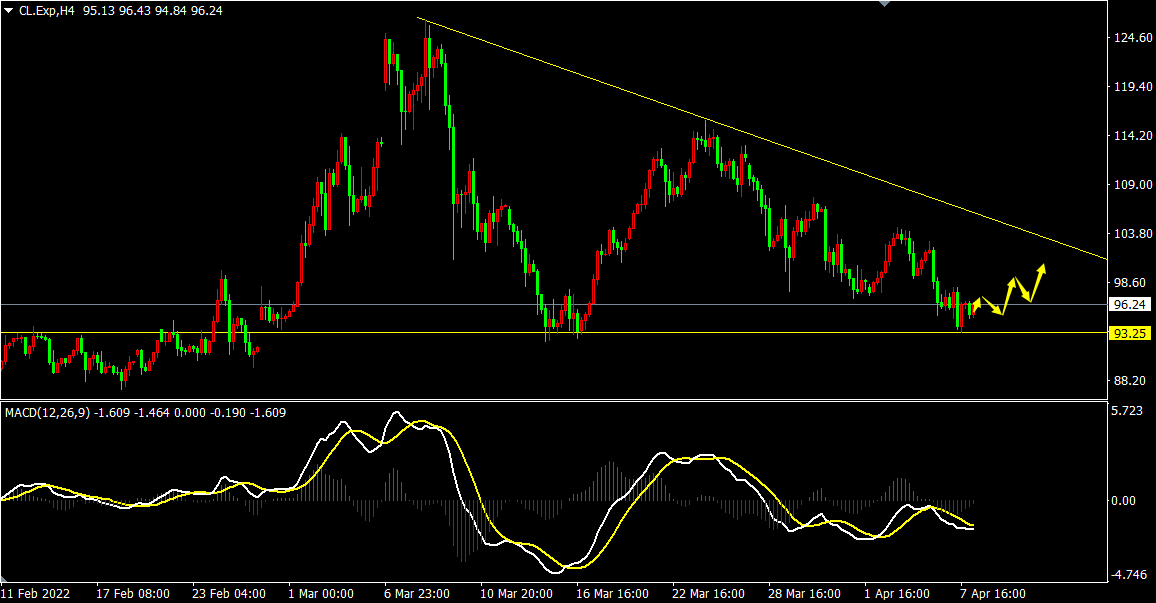Click the 124.60 price scale label

point(1131,38)
